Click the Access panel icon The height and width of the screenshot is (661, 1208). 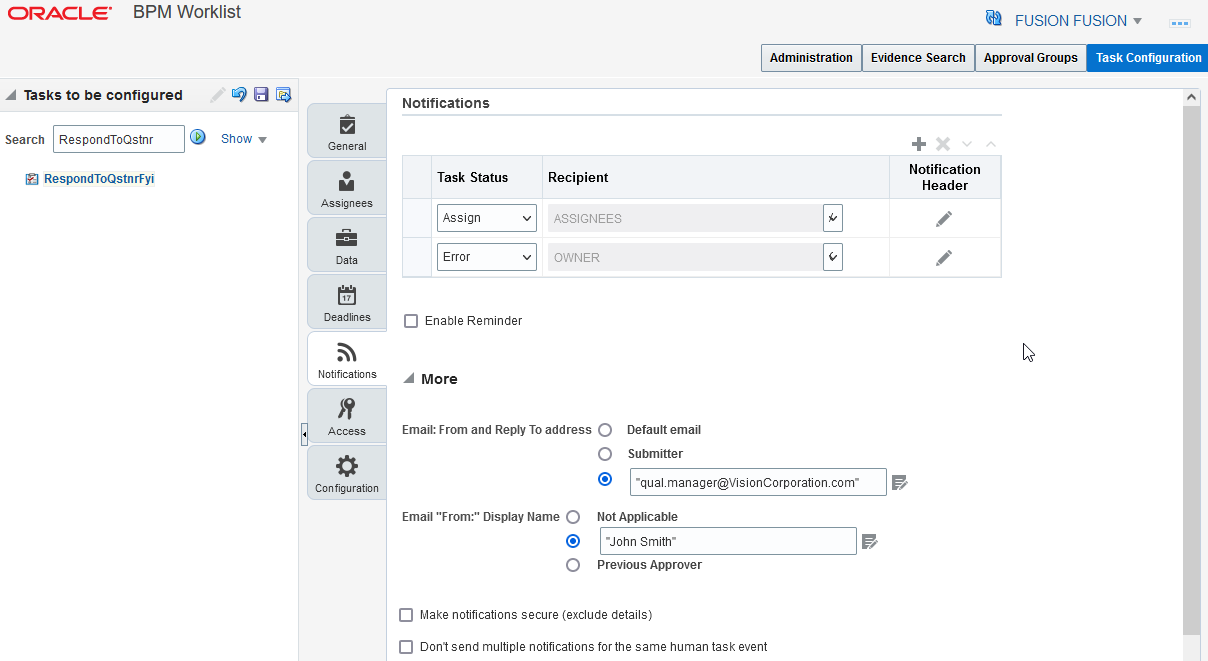click(346, 415)
